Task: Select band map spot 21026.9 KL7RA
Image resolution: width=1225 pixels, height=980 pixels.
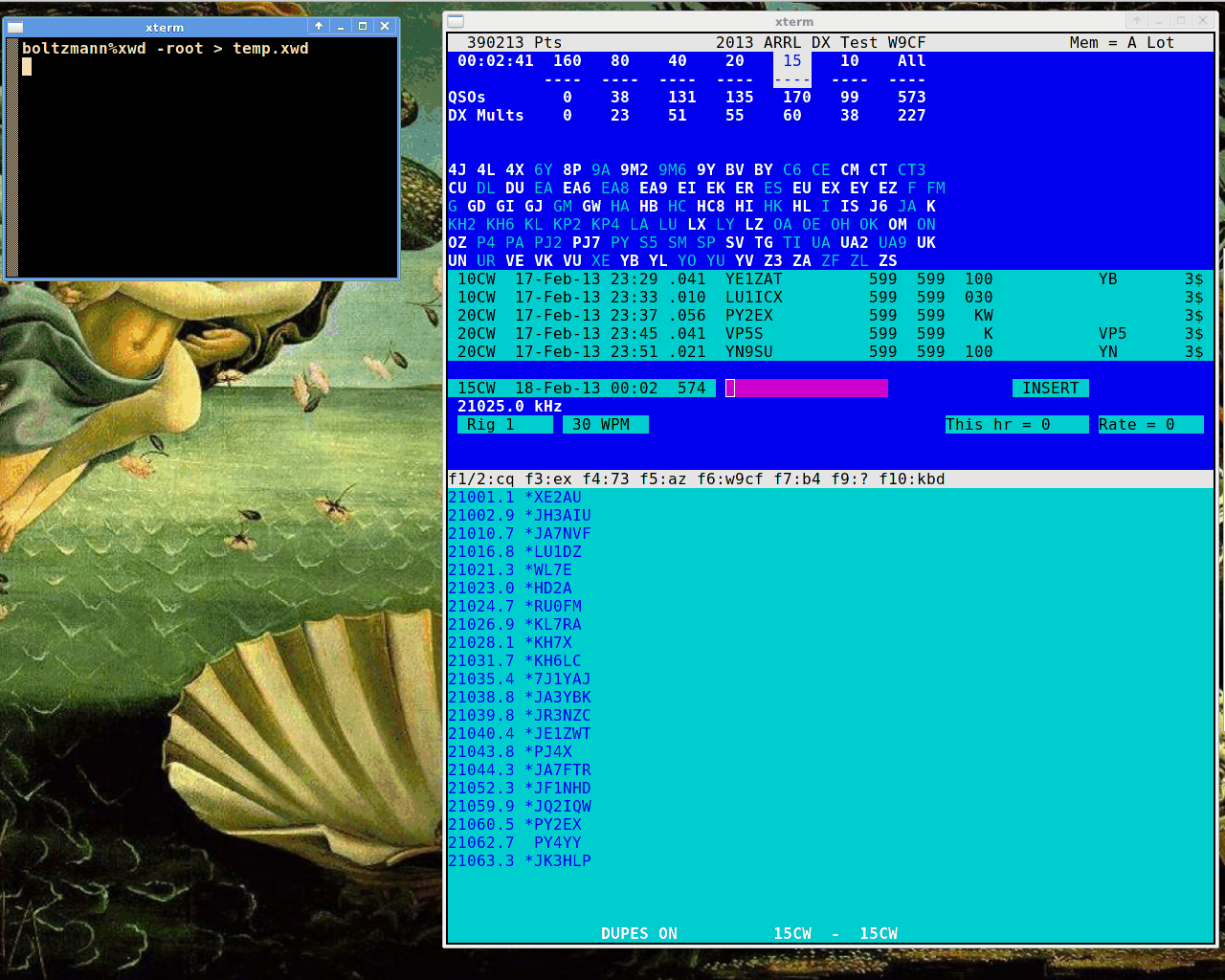Action: 515,625
